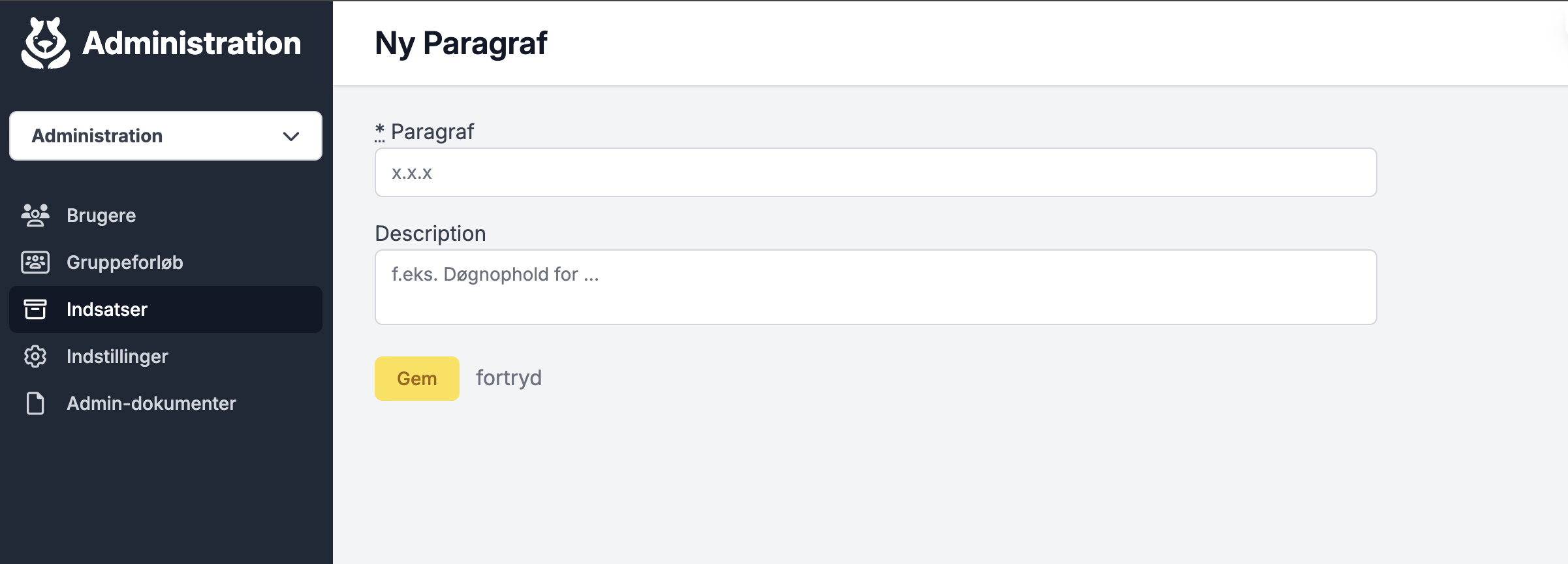Viewport: 1568px width, 564px height.
Task: Click the bear logo icon
Action: click(46, 43)
